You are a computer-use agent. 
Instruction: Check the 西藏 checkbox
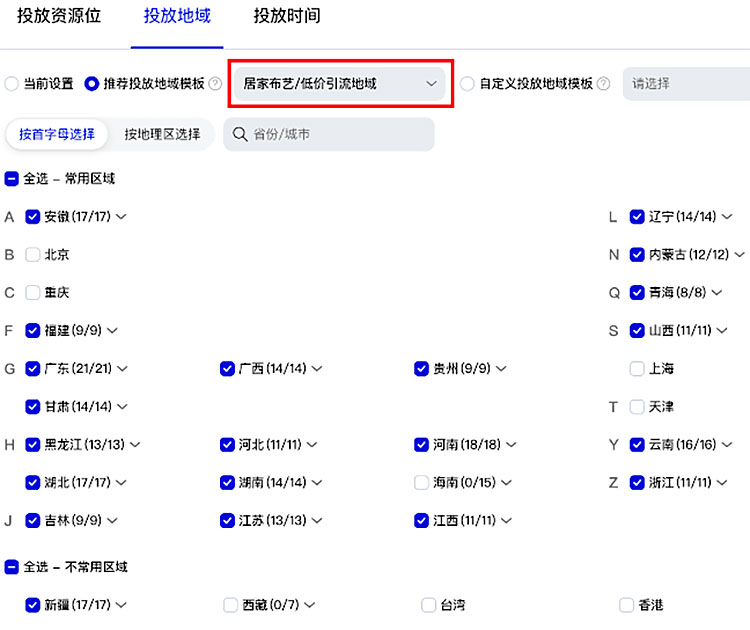(231, 605)
